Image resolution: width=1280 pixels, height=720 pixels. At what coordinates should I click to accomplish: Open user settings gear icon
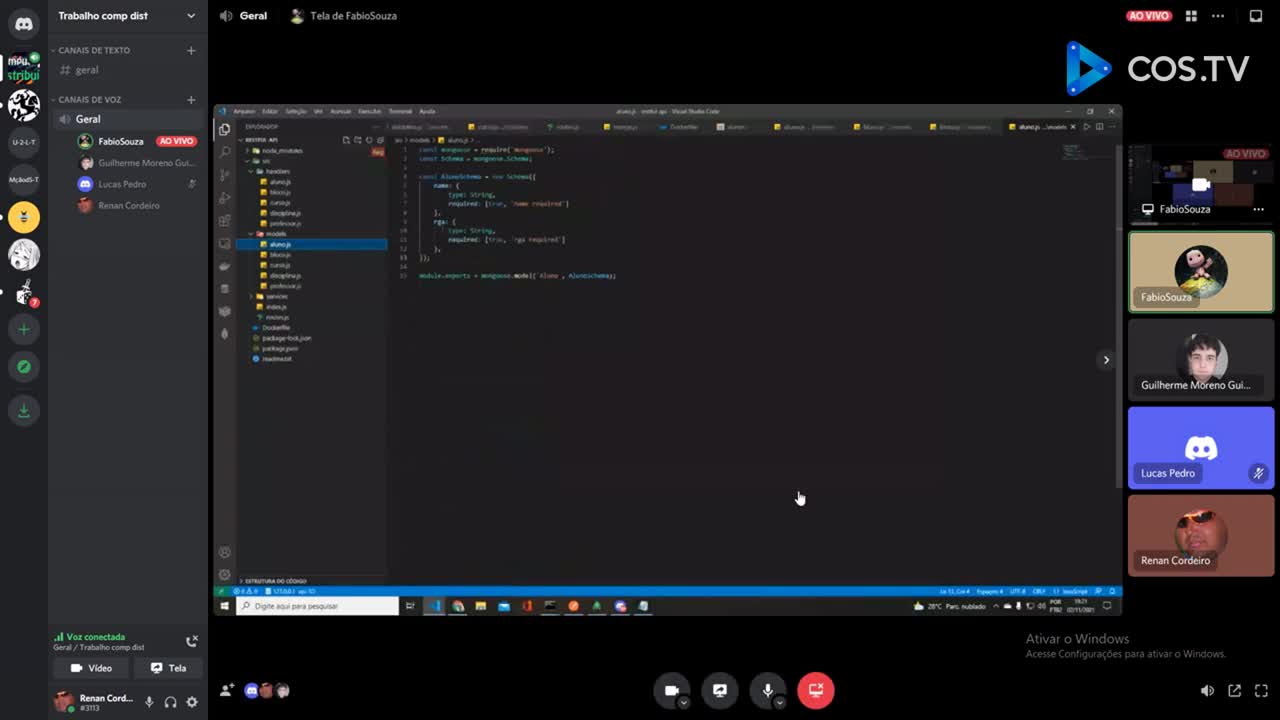(192, 702)
